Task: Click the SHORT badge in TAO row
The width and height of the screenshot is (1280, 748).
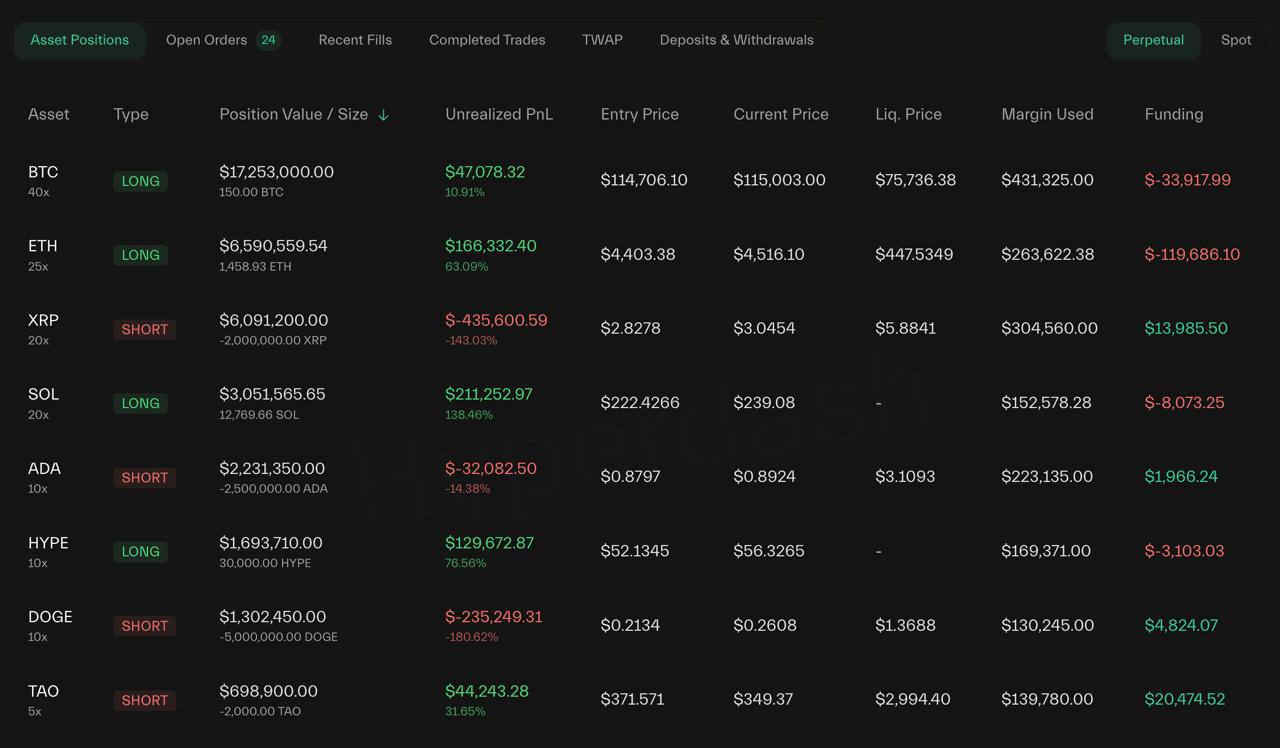Action: [x=144, y=700]
